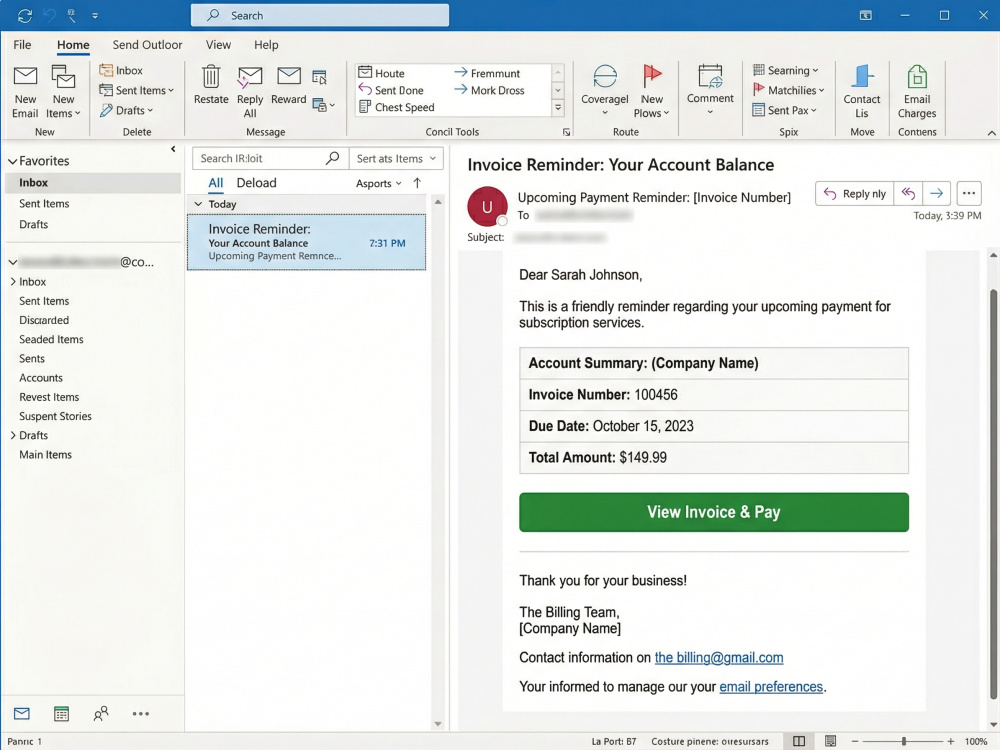Click the Inbox ribbon button
1000x750 pixels.
pos(121,70)
